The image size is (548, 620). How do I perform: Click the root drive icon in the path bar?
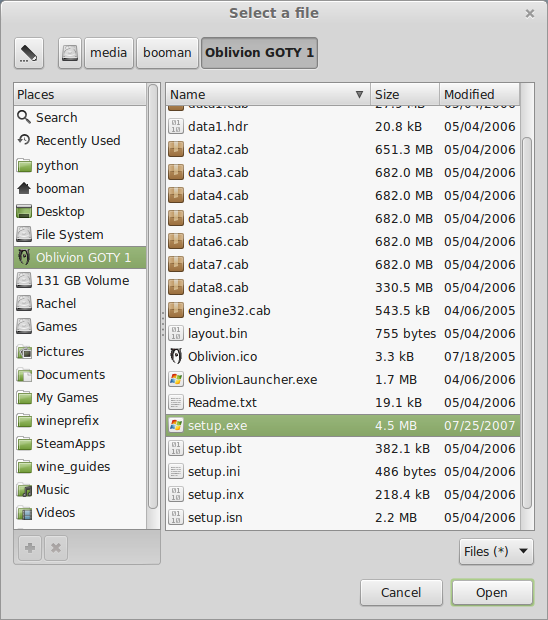[x=70, y=53]
